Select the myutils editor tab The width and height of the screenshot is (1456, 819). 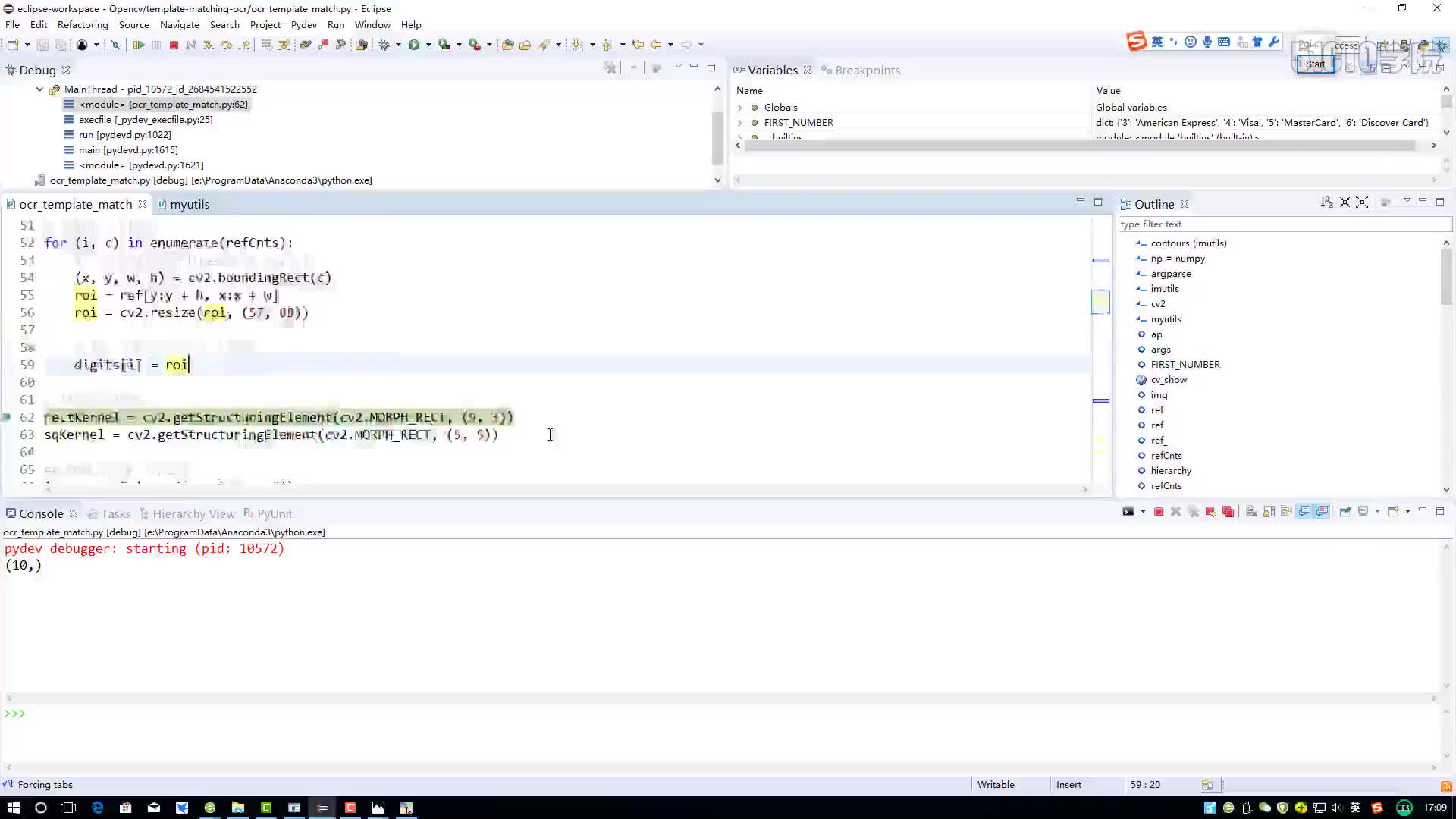click(x=189, y=204)
